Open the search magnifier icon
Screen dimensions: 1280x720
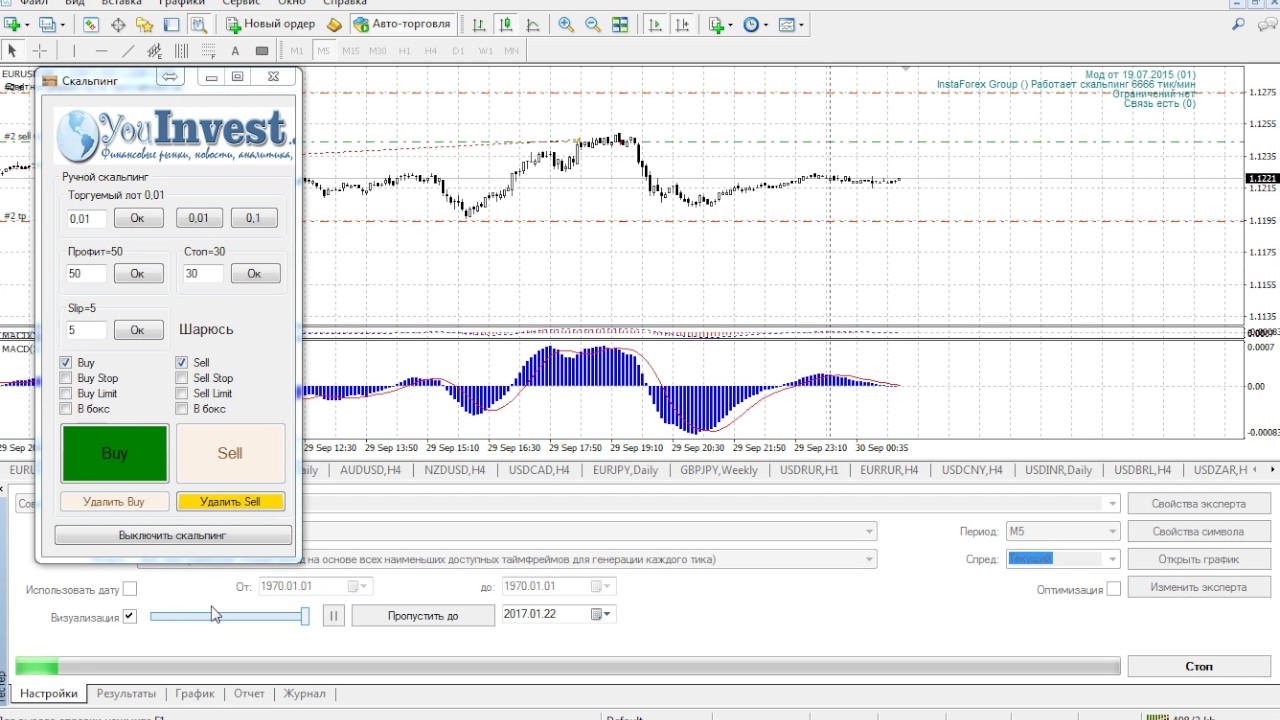pyautogui.click(x=1239, y=24)
